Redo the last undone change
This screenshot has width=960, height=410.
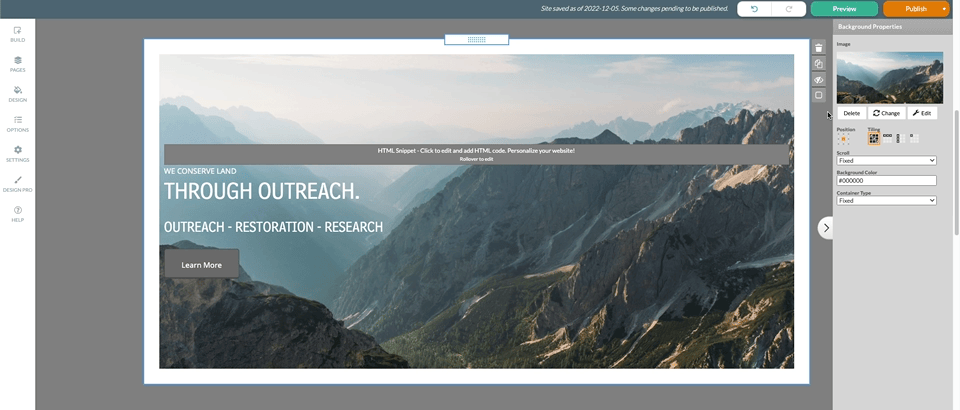pyautogui.click(x=789, y=9)
